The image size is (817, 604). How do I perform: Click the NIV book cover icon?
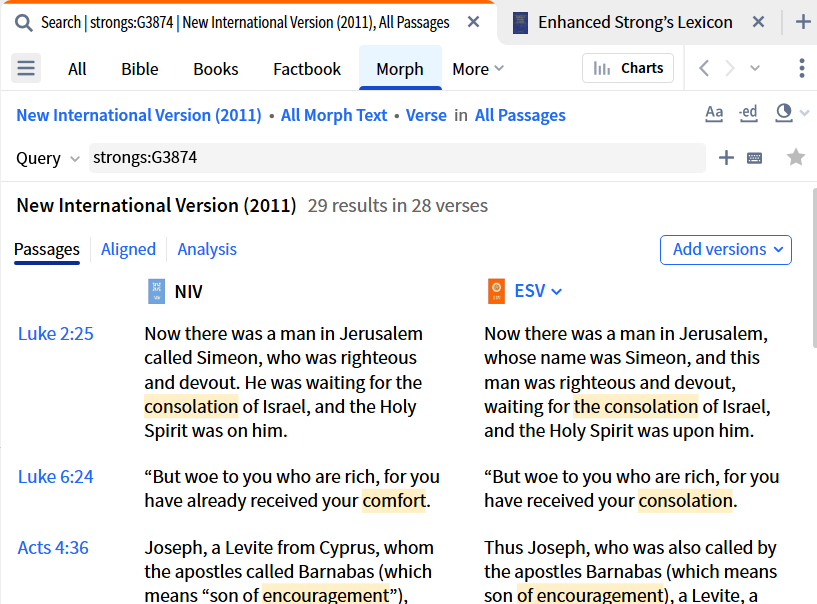point(156,291)
